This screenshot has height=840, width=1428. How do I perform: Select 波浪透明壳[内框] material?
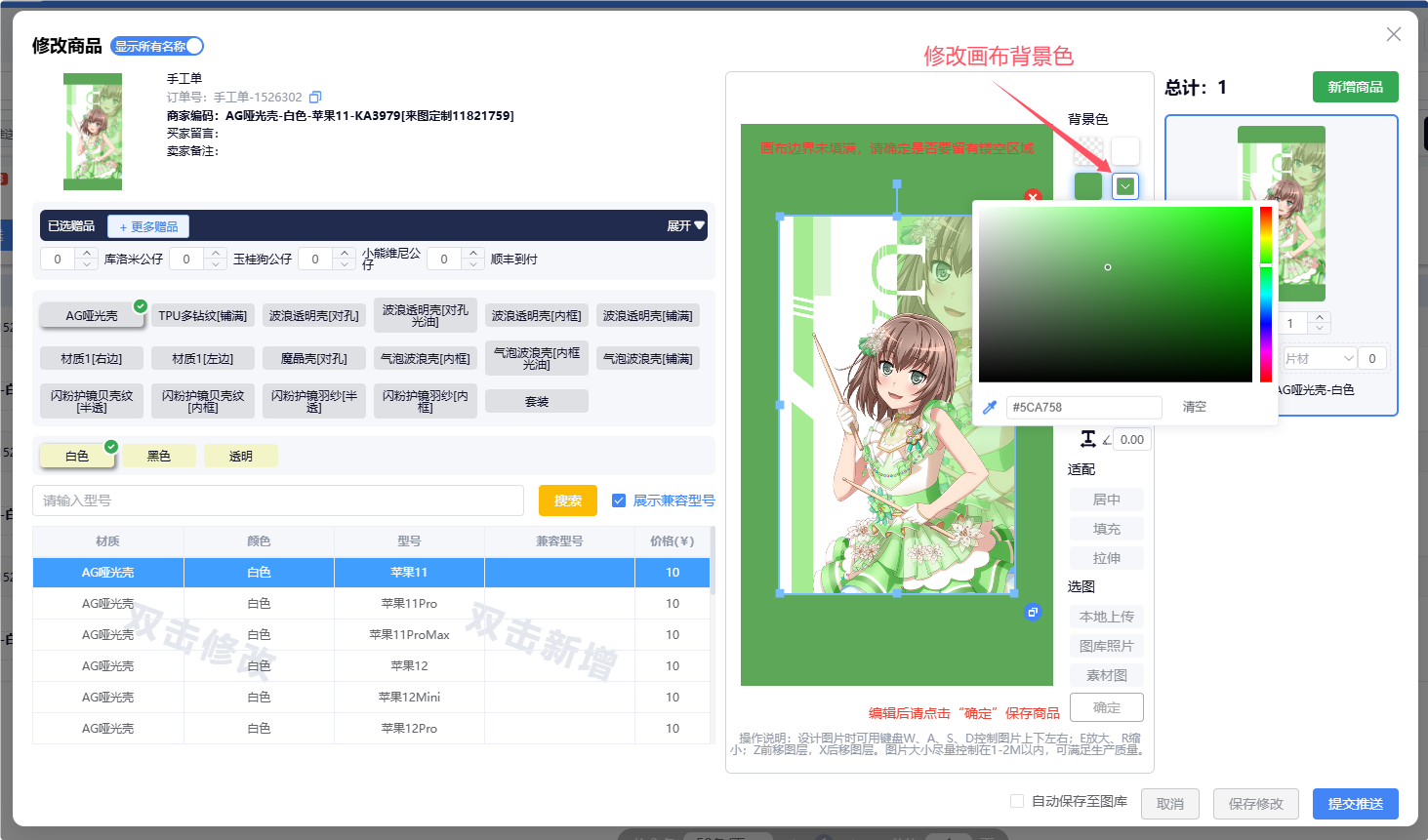[537, 316]
